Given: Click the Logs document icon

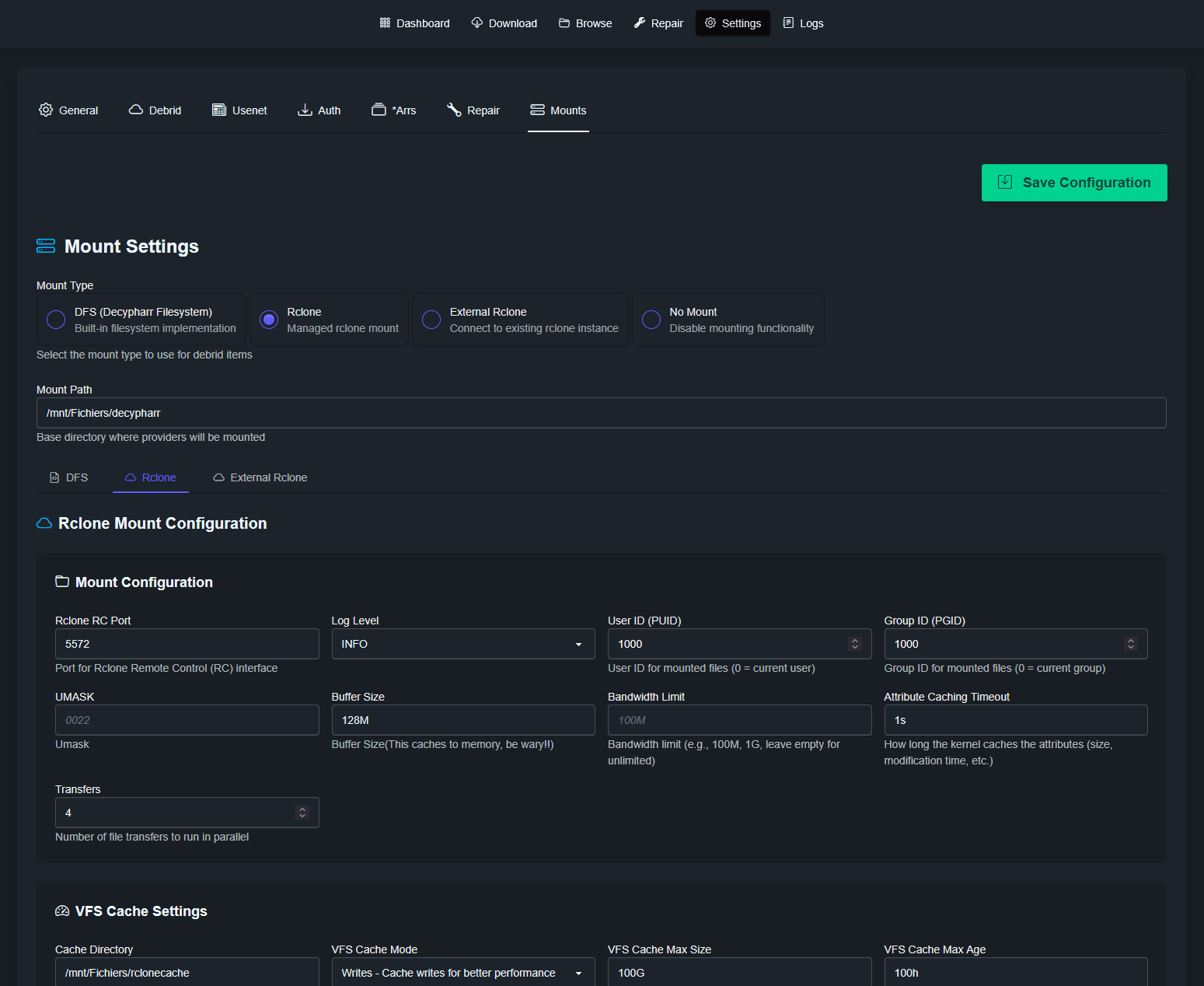Looking at the screenshot, I should click(x=788, y=23).
